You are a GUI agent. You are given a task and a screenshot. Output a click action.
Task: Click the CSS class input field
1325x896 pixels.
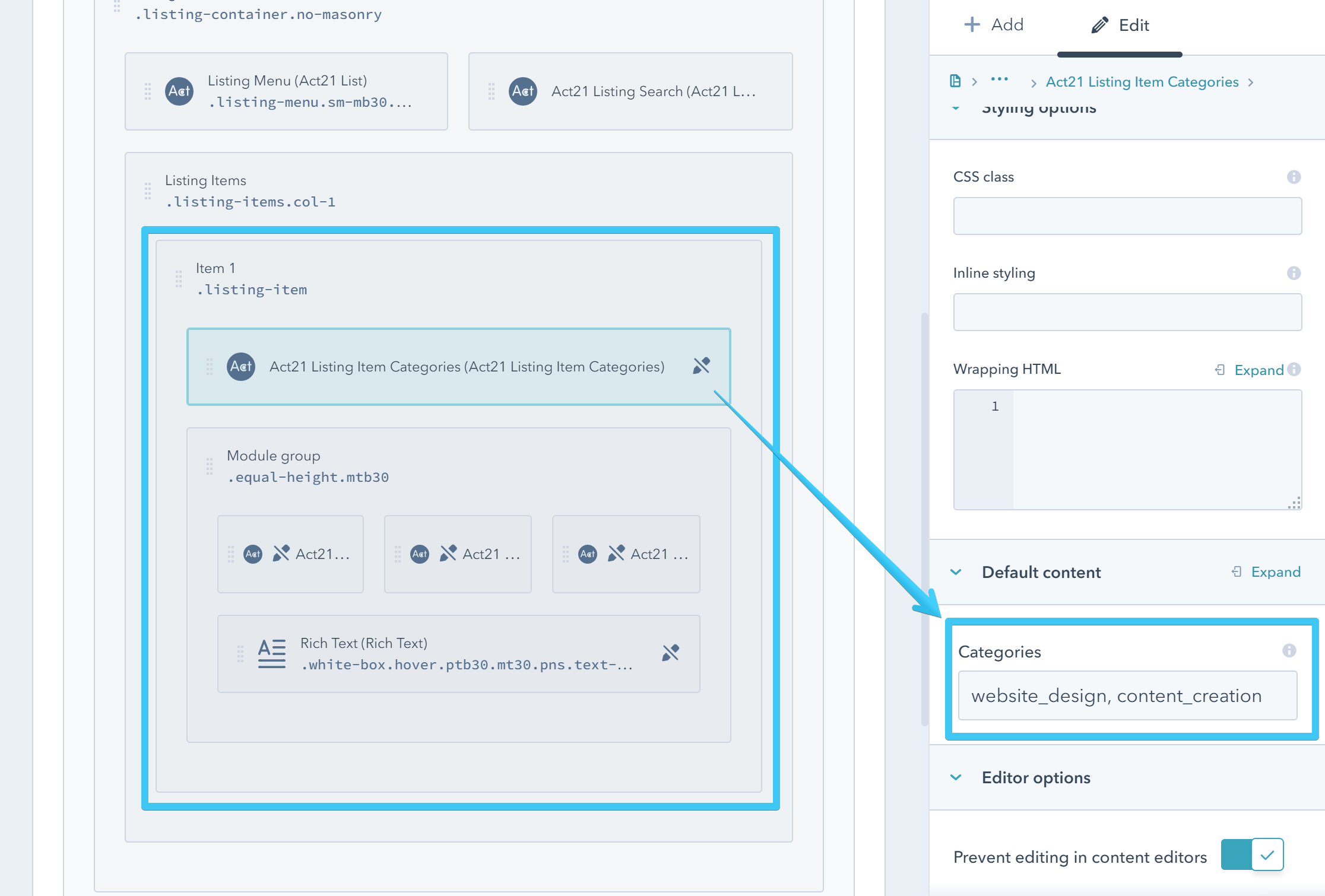pos(1127,216)
